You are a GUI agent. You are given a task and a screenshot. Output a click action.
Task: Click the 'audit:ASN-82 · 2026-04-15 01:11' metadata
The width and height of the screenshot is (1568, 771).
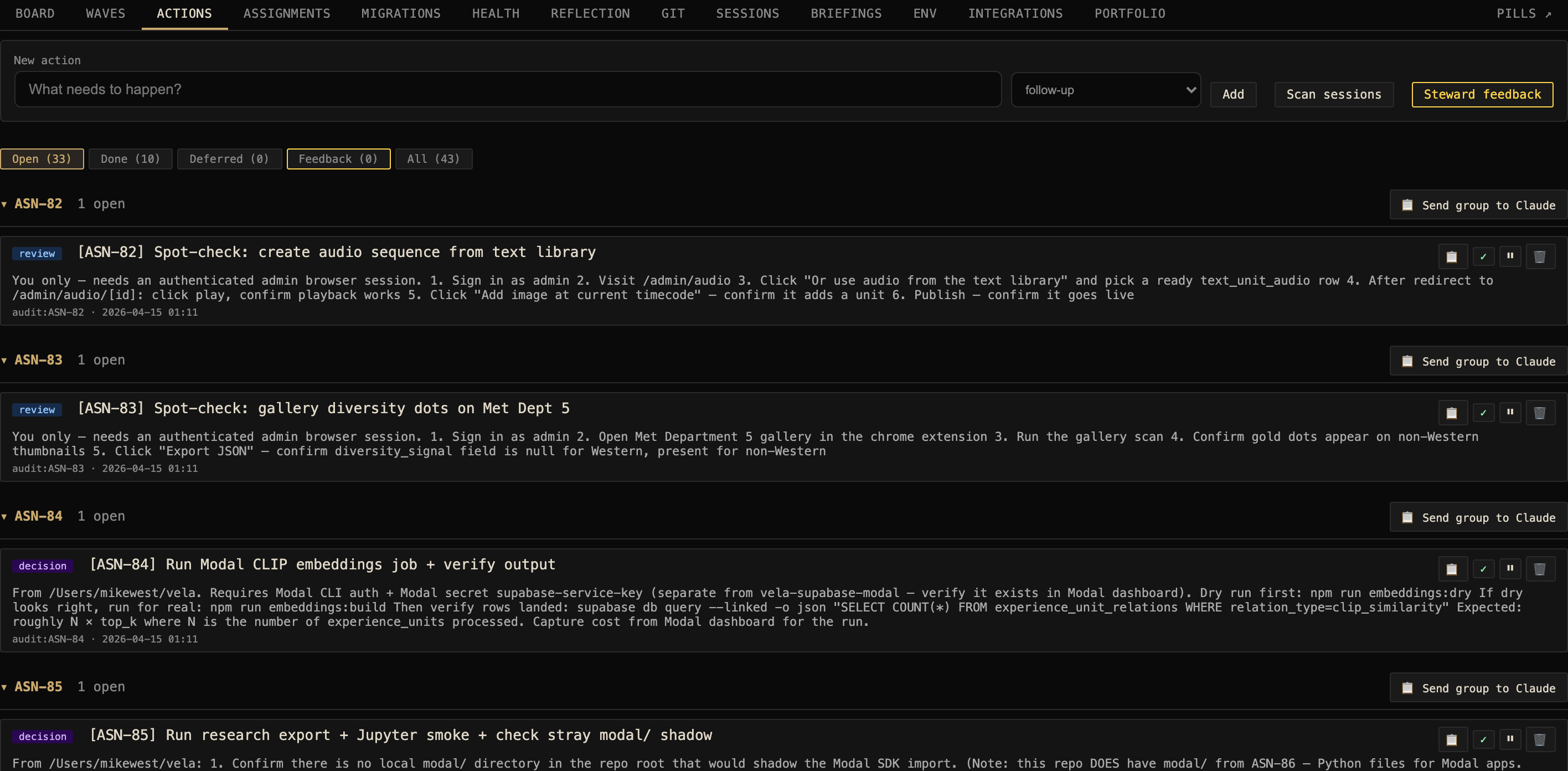[x=105, y=312]
